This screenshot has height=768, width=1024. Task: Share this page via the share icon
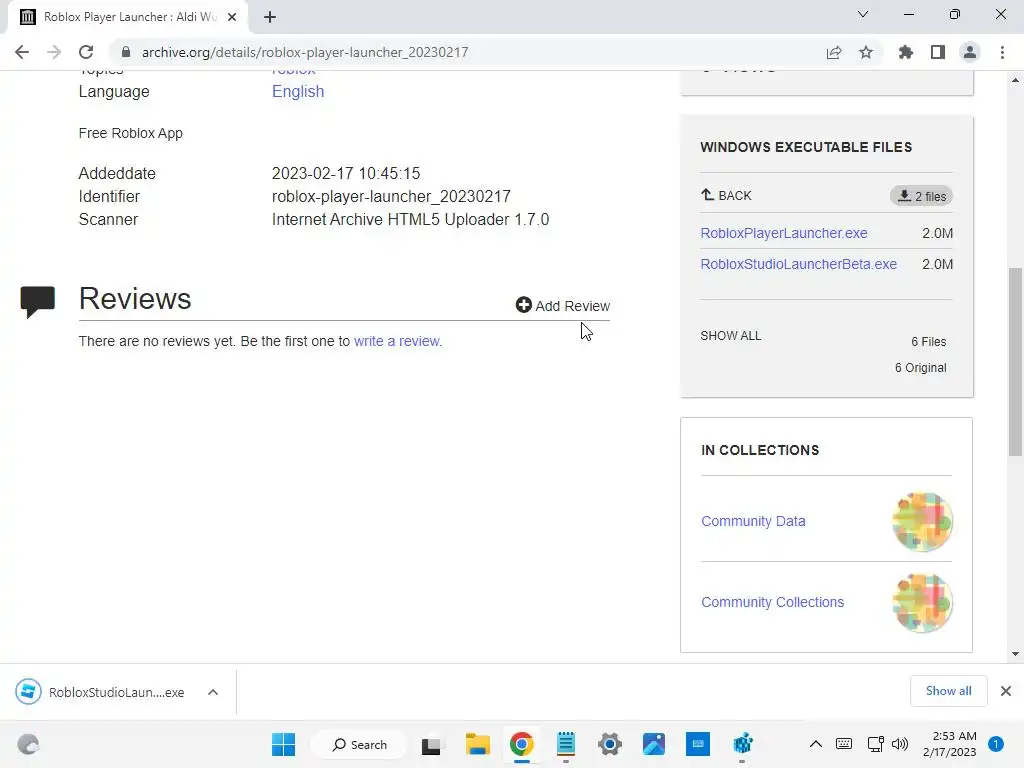[834, 52]
